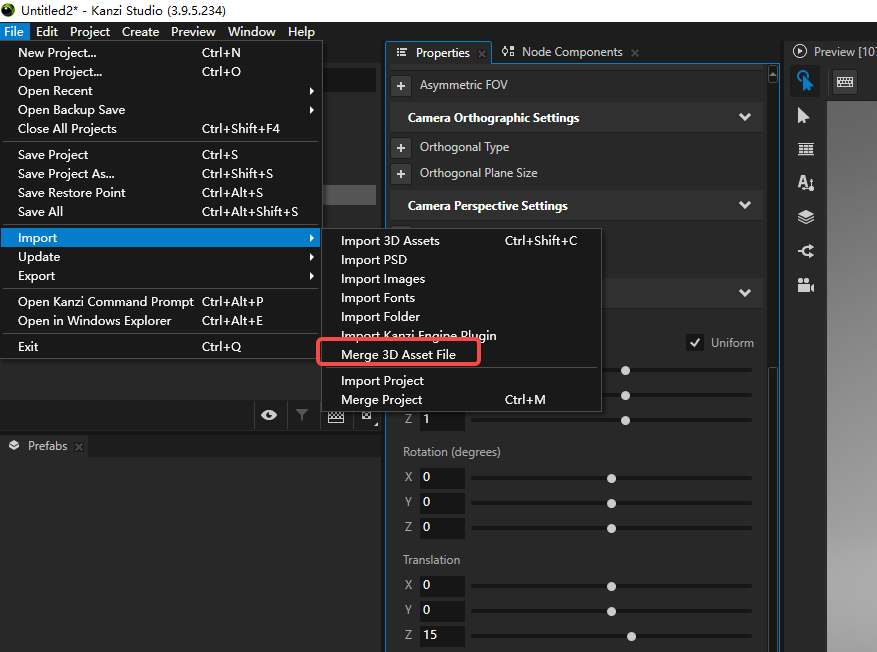Screen dimensions: 877x652
Task: Click the filter funnel icon
Action: [302, 415]
